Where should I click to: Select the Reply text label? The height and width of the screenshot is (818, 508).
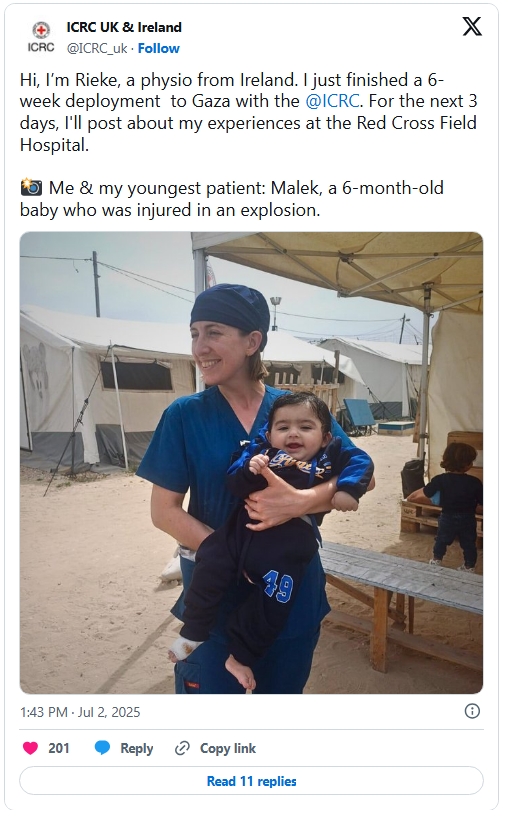(x=137, y=748)
